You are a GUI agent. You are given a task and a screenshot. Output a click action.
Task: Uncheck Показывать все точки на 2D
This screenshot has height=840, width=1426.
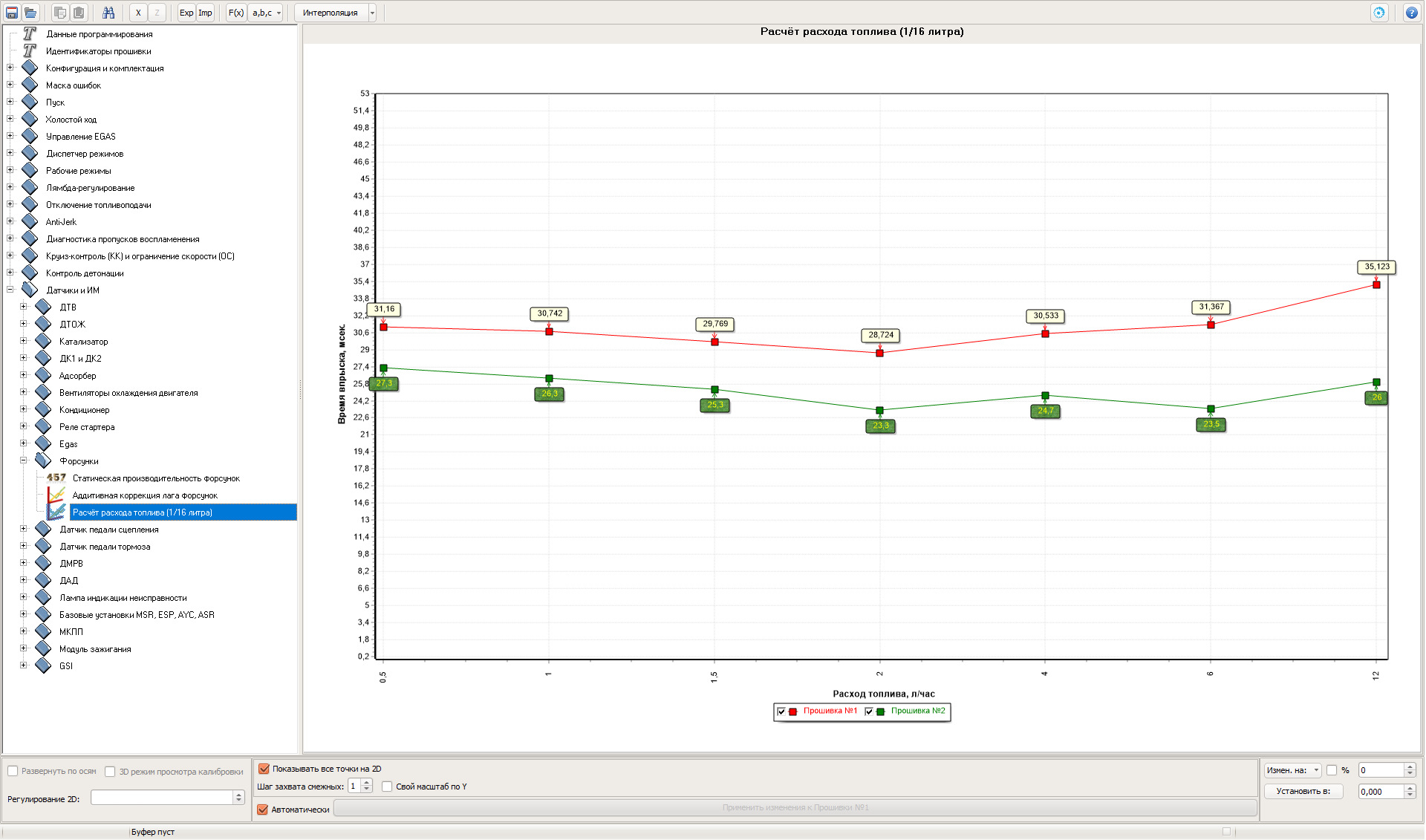pyautogui.click(x=264, y=769)
